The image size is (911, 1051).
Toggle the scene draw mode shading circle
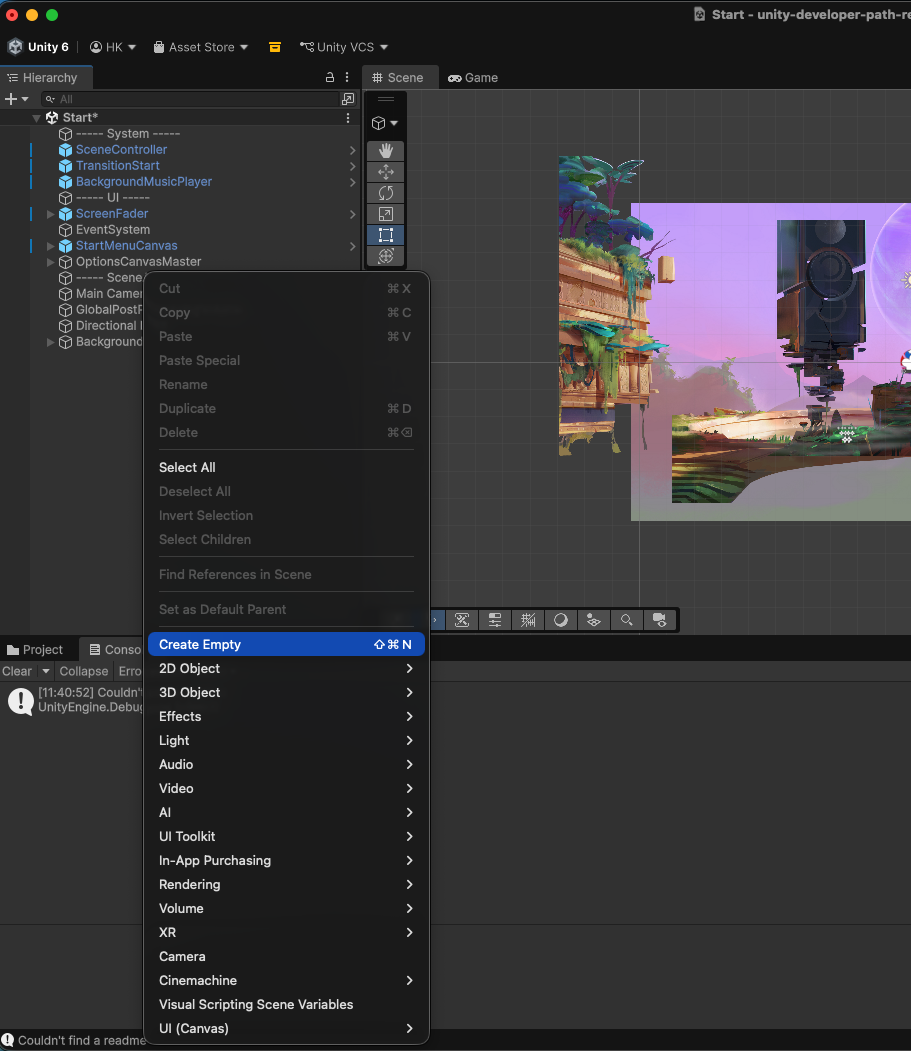click(x=561, y=620)
